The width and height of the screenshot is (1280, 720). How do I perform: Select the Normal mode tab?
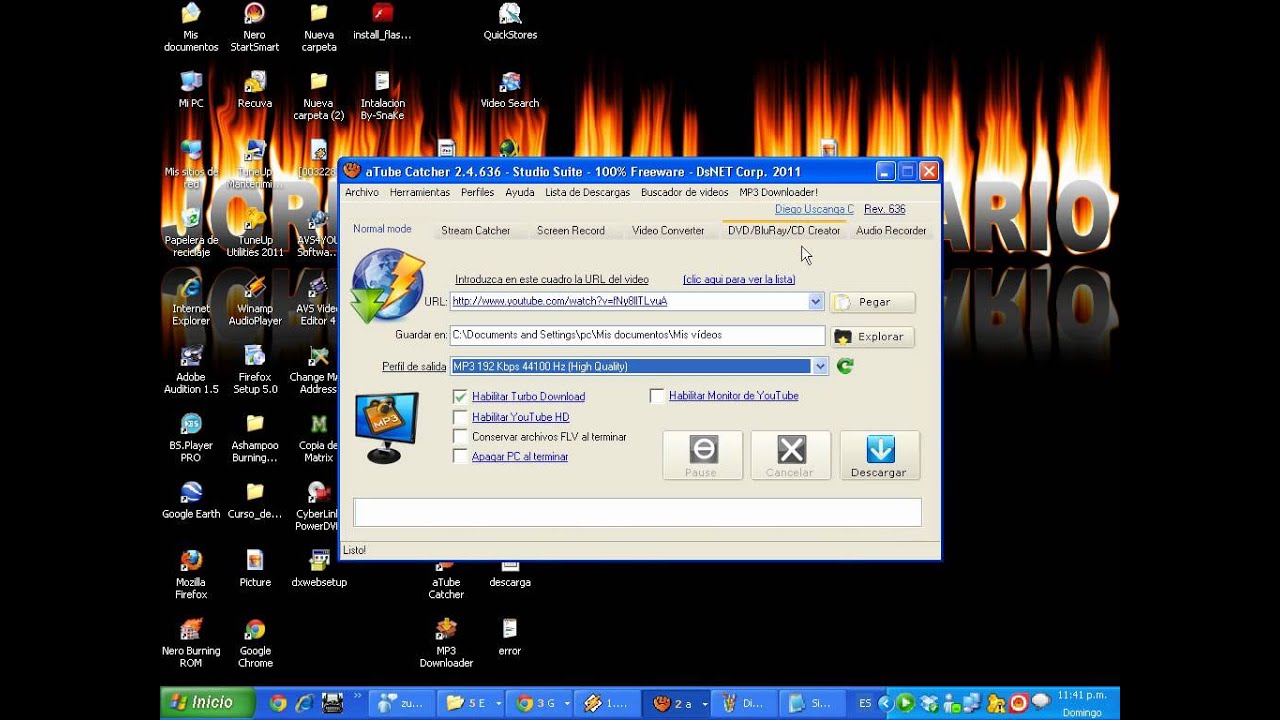pos(382,229)
